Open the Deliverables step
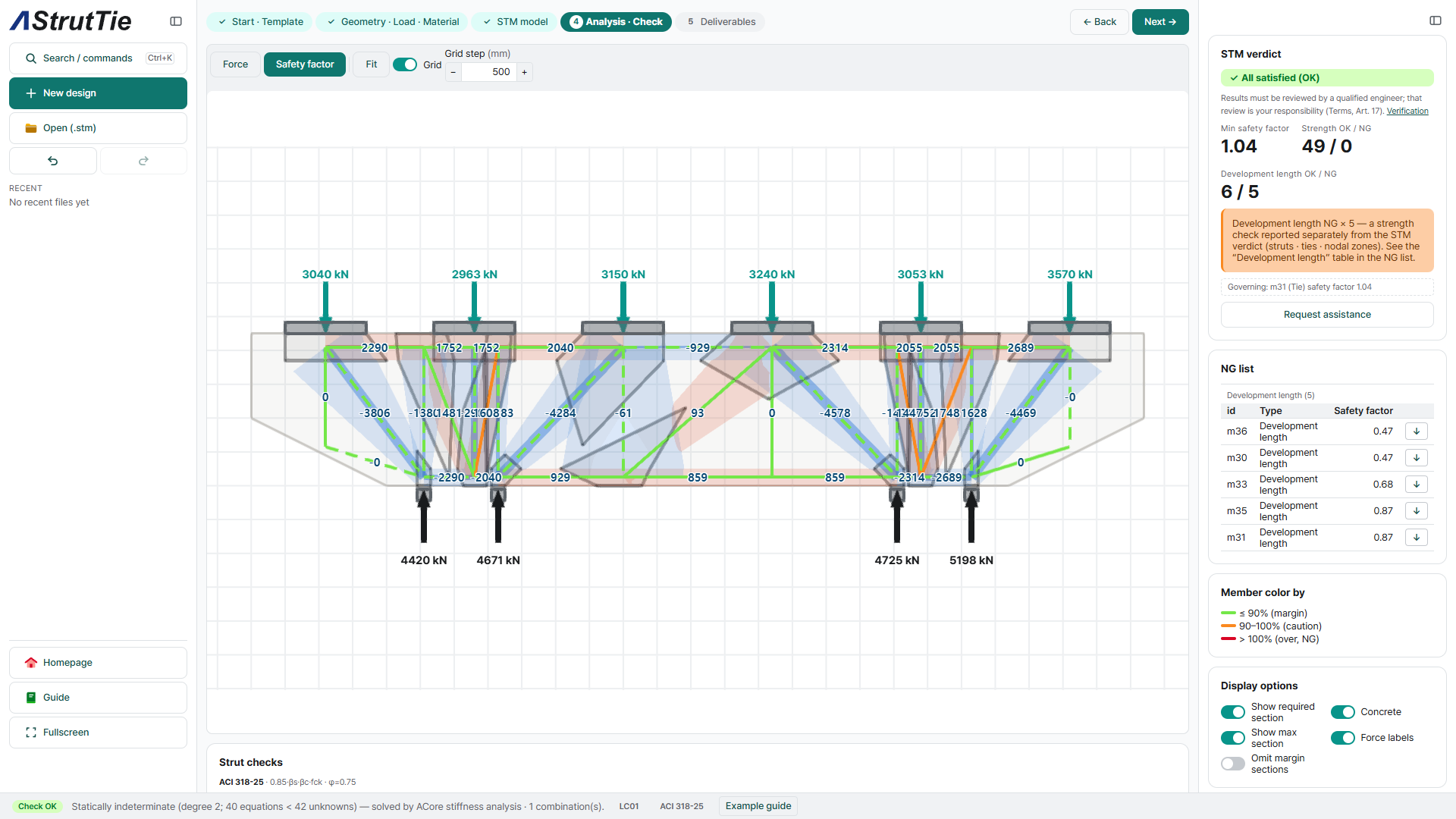This screenshot has width=1456, height=819. [x=720, y=22]
